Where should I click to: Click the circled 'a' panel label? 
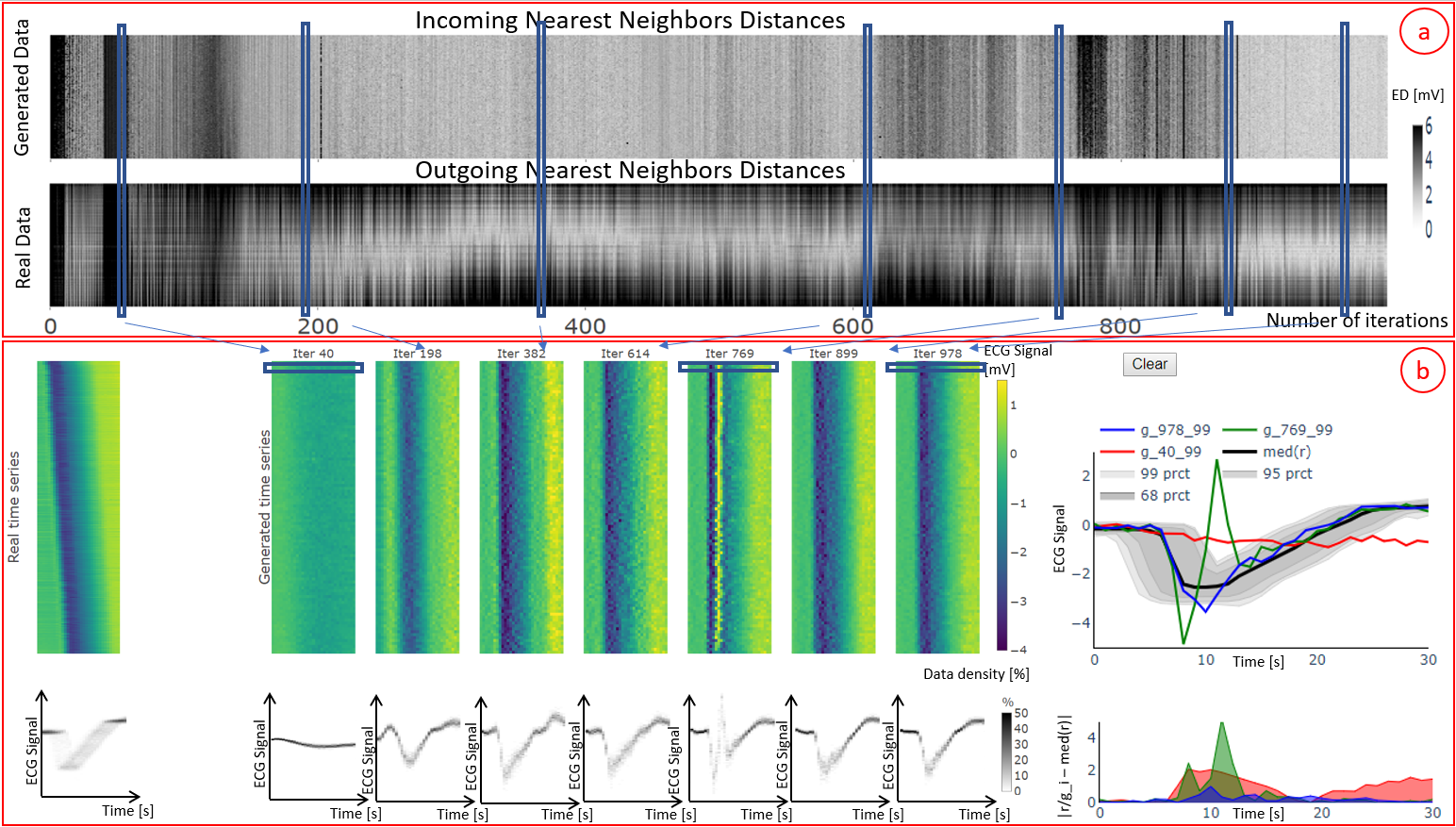[1423, 33]
